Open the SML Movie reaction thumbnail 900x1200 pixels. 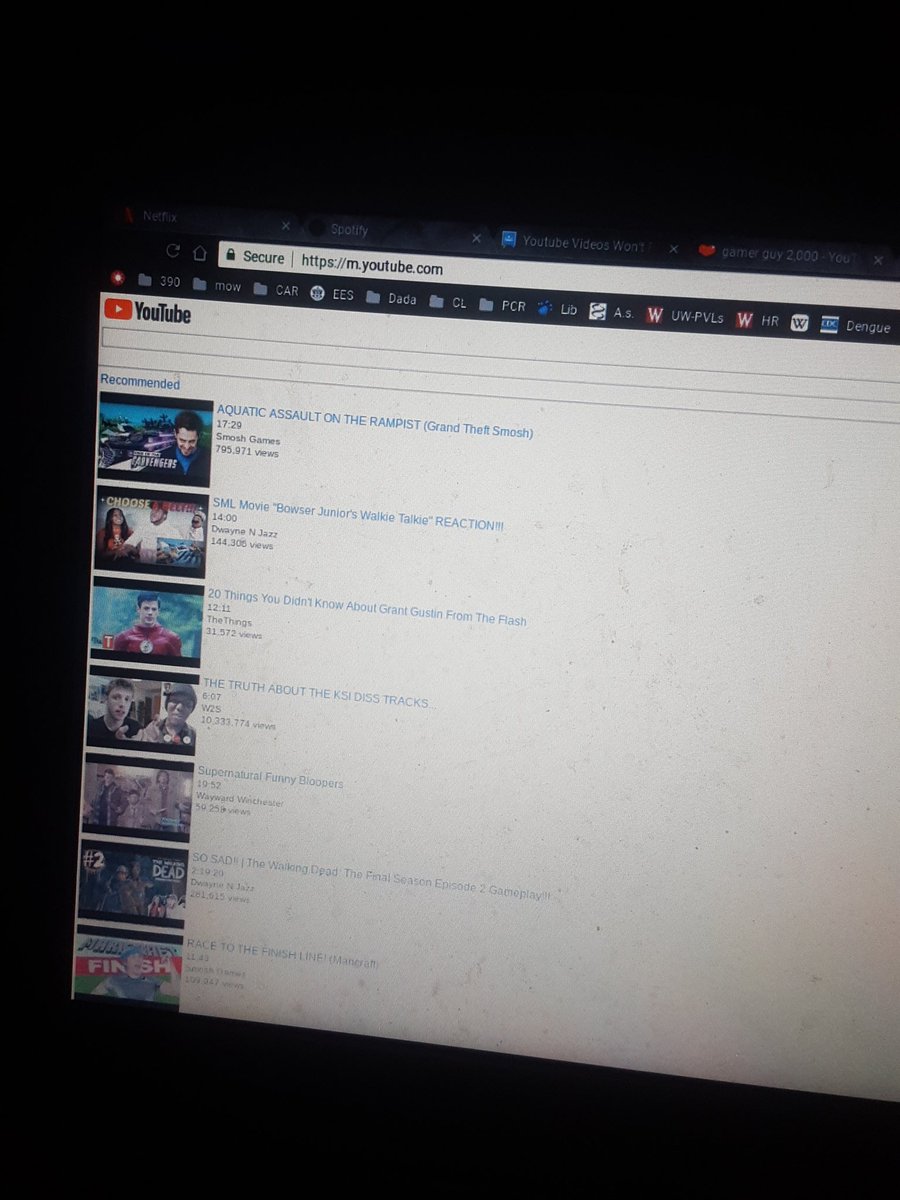(151, 532)
